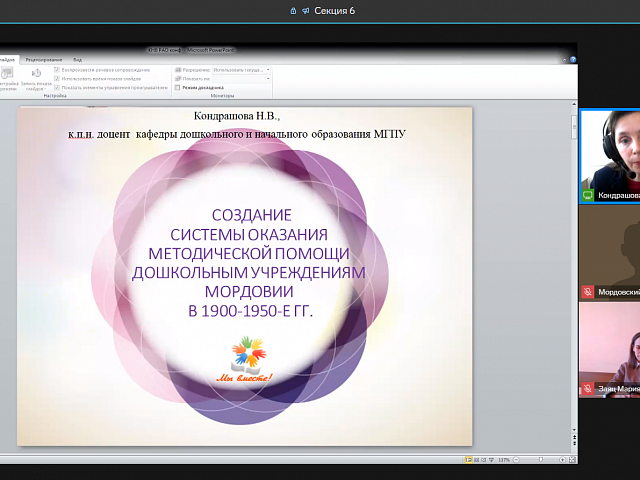640x480 pixels.
Task: Select Кондрашова's video thumbnail
Action: tap(609, 155)
